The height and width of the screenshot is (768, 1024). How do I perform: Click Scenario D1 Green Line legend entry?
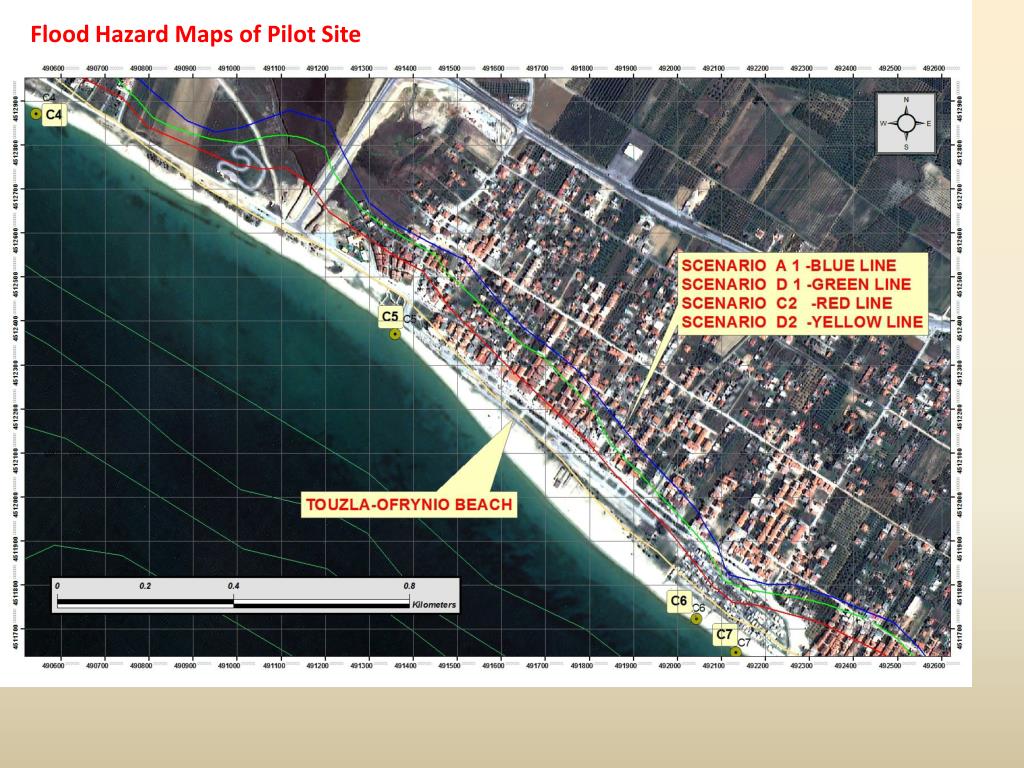tap(795, 285)
